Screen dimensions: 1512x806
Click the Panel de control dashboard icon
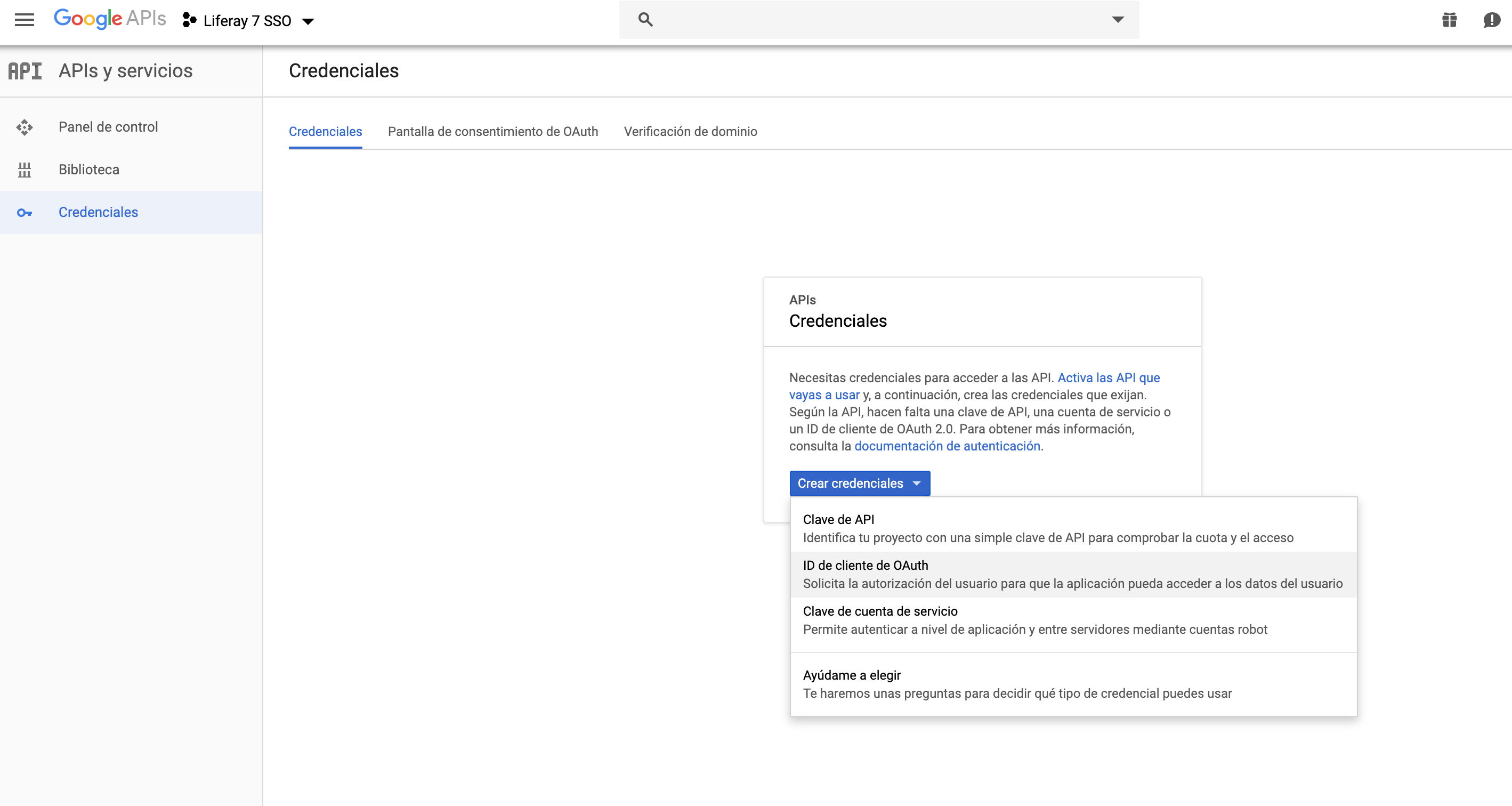(24, 127)
